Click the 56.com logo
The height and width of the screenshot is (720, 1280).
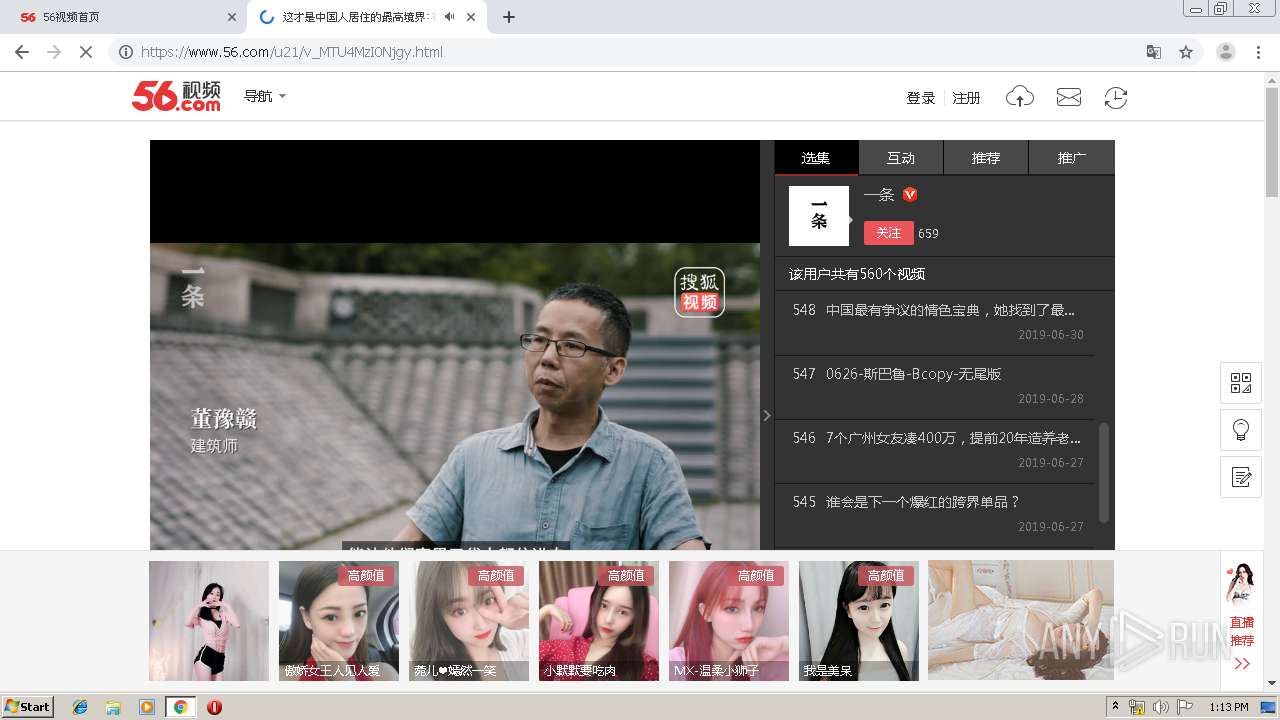pos(176,96)
